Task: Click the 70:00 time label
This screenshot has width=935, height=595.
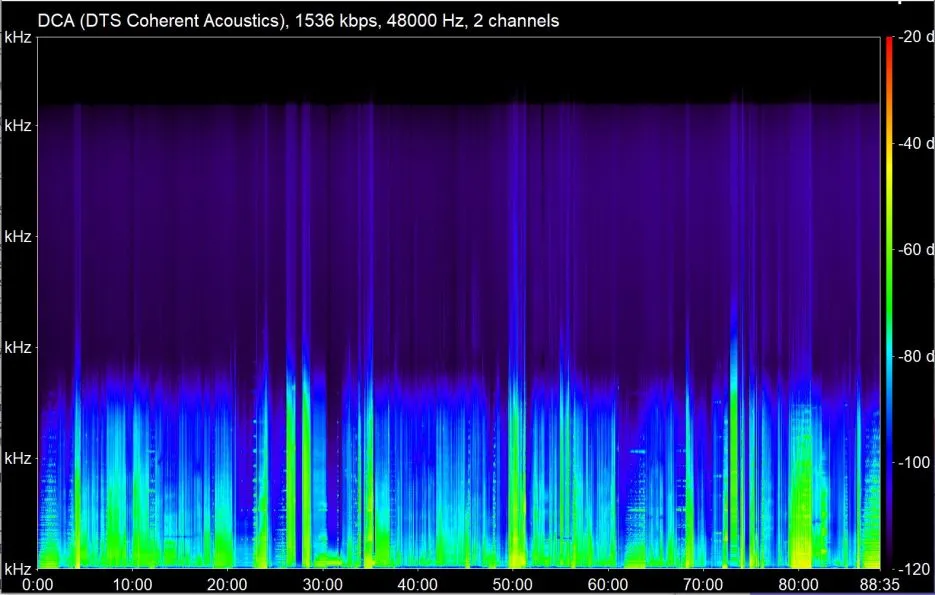Action: click(702, 584)
